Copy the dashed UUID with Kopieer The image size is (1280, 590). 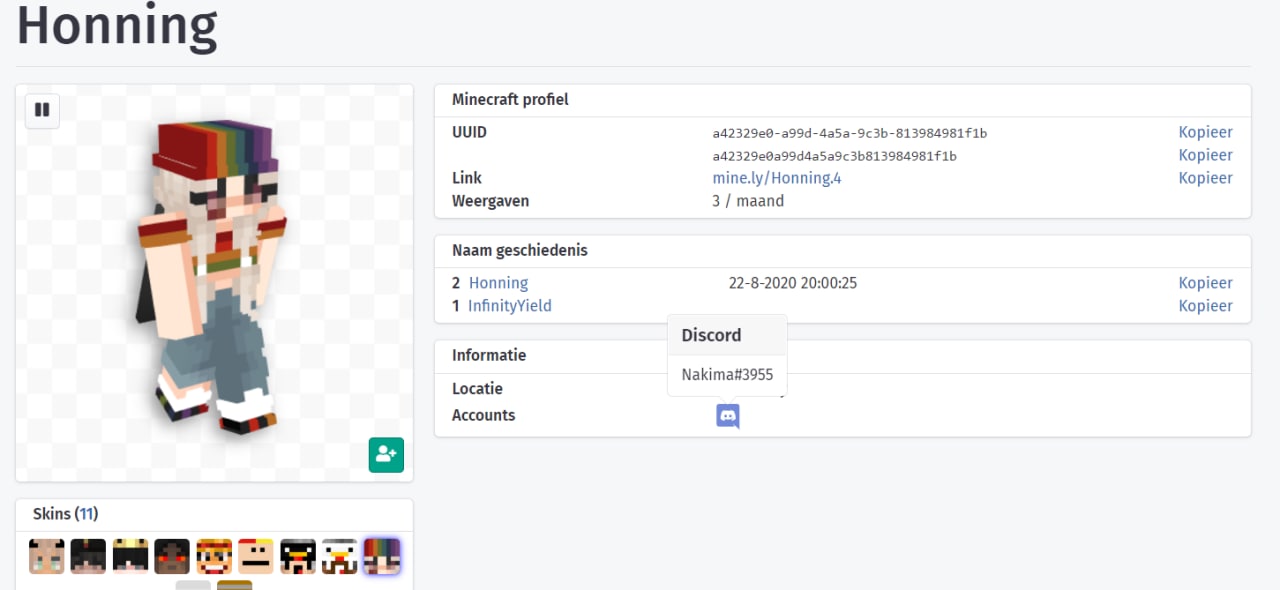pos(1205,132)
